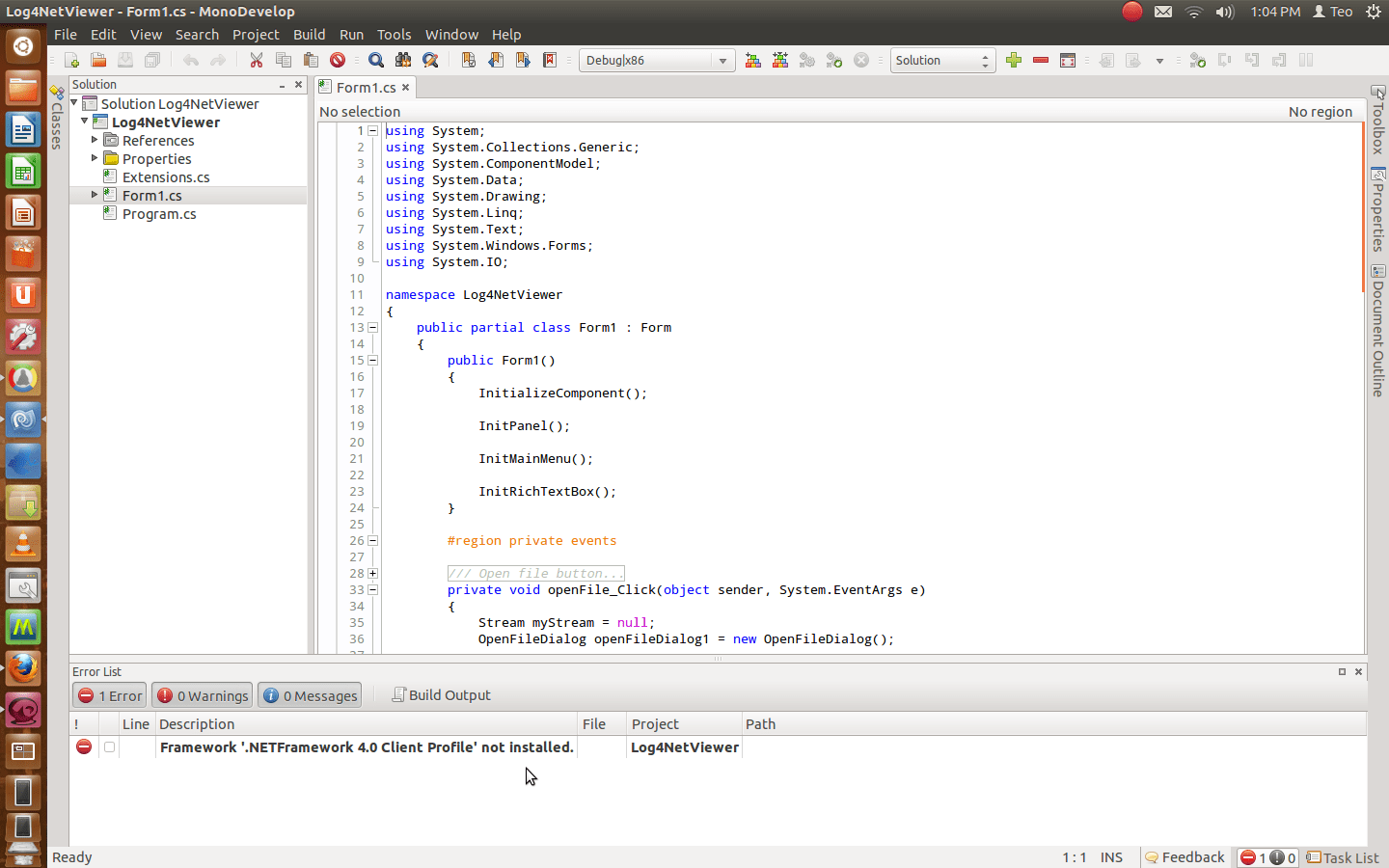Expand the Form1.cs tree node
Image resolution: width=1389 pixels, height=868 pixels.
[x=95, y=195]
